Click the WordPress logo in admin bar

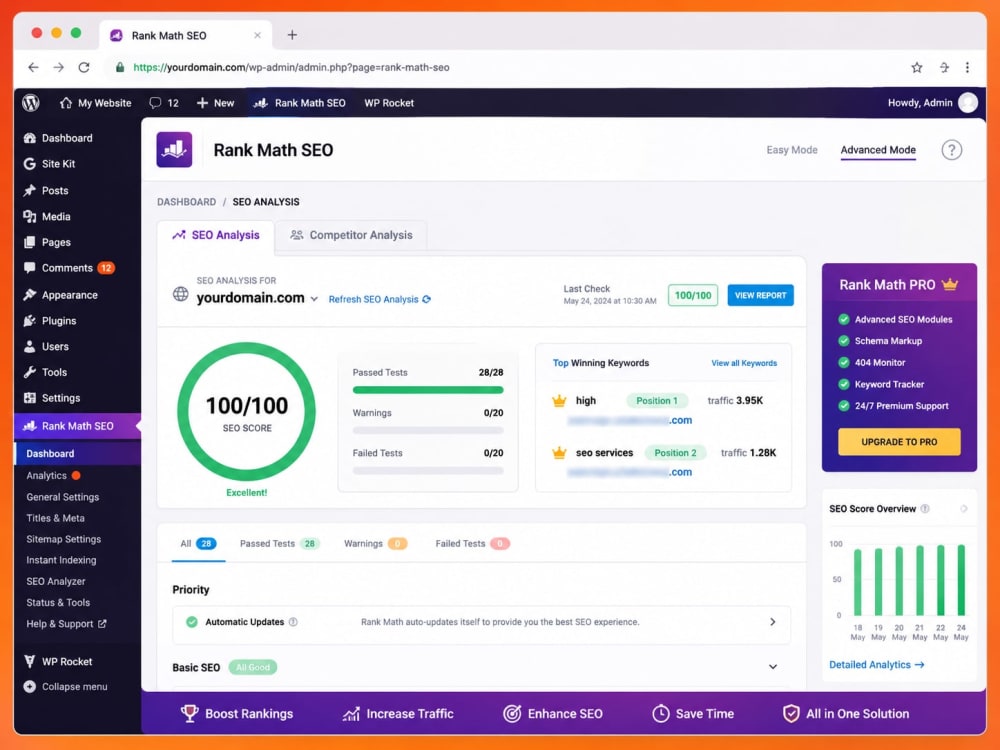31,103
